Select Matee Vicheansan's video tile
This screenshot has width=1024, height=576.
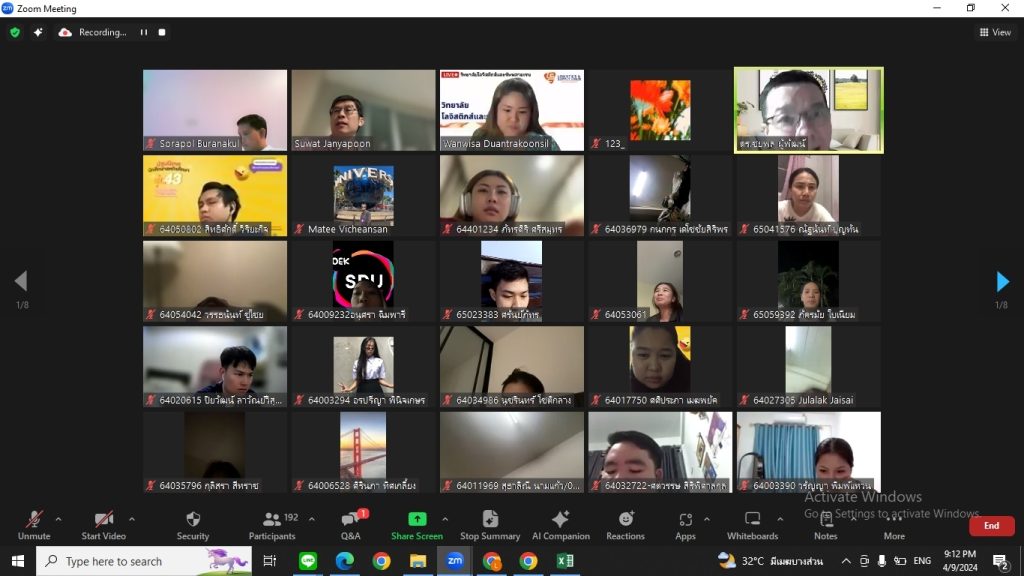(363, 196)
